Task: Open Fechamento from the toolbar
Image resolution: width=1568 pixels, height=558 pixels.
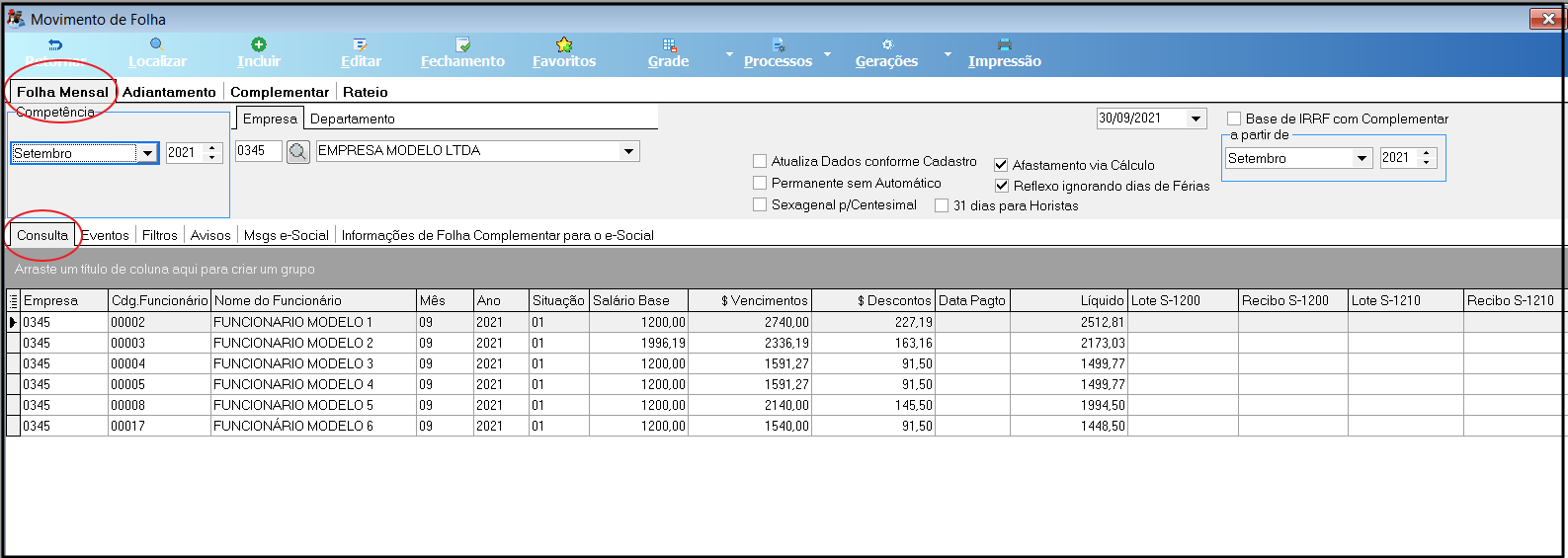Action: 462,52
